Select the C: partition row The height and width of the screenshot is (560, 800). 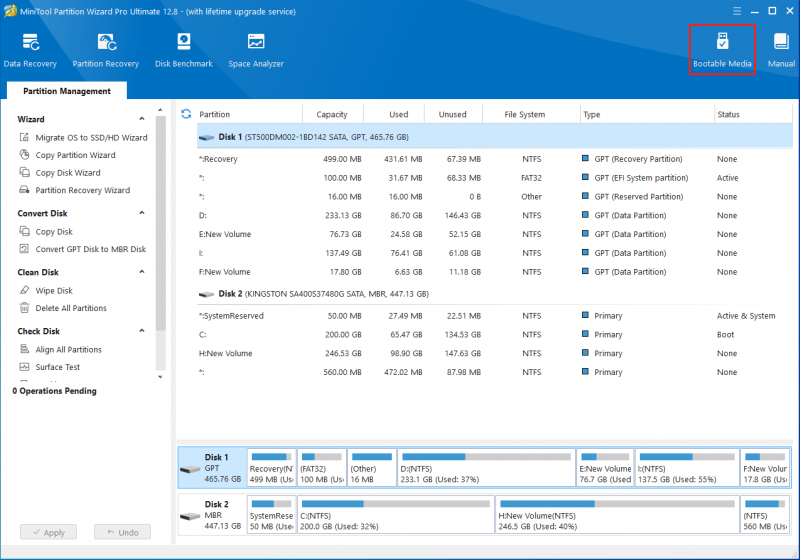[494, 335]
